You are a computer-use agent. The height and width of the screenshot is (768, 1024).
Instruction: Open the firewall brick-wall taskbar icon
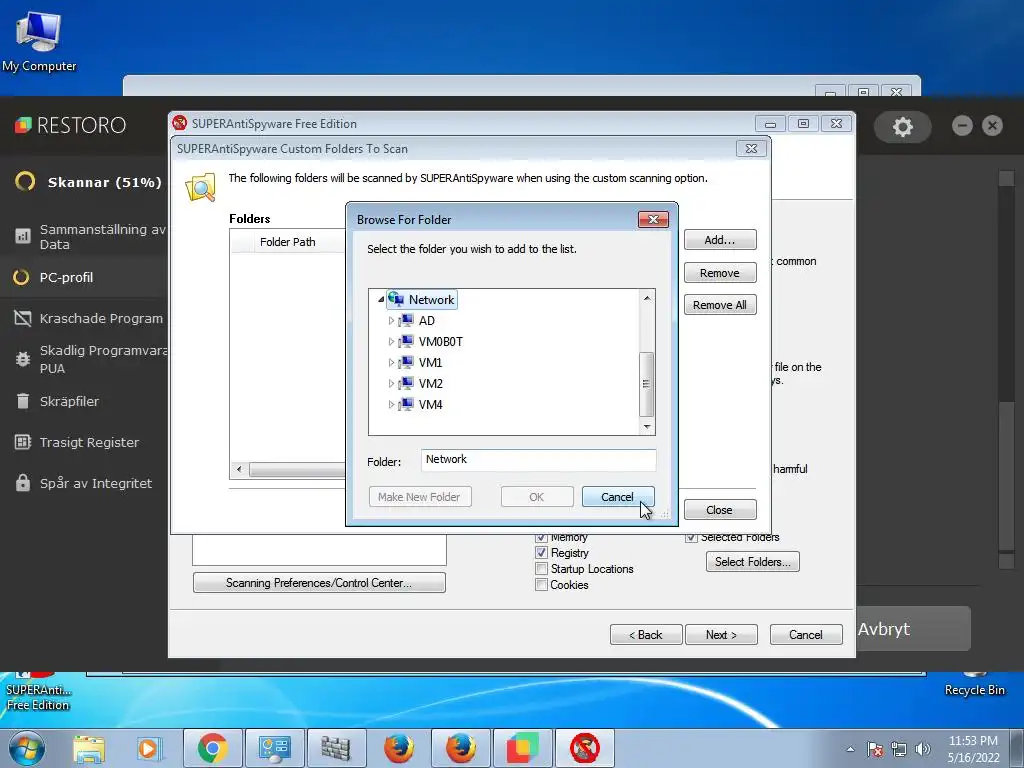336,748
